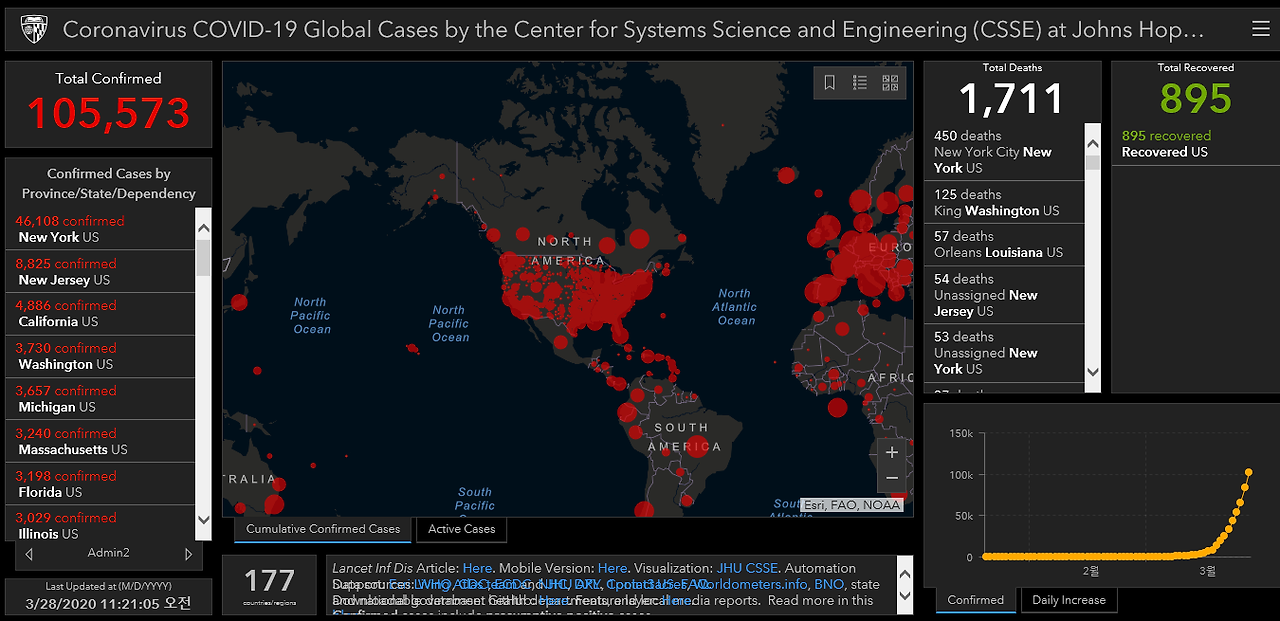Select 450 deaths New York City row

pyautogui.click(x=1005, y=152)
